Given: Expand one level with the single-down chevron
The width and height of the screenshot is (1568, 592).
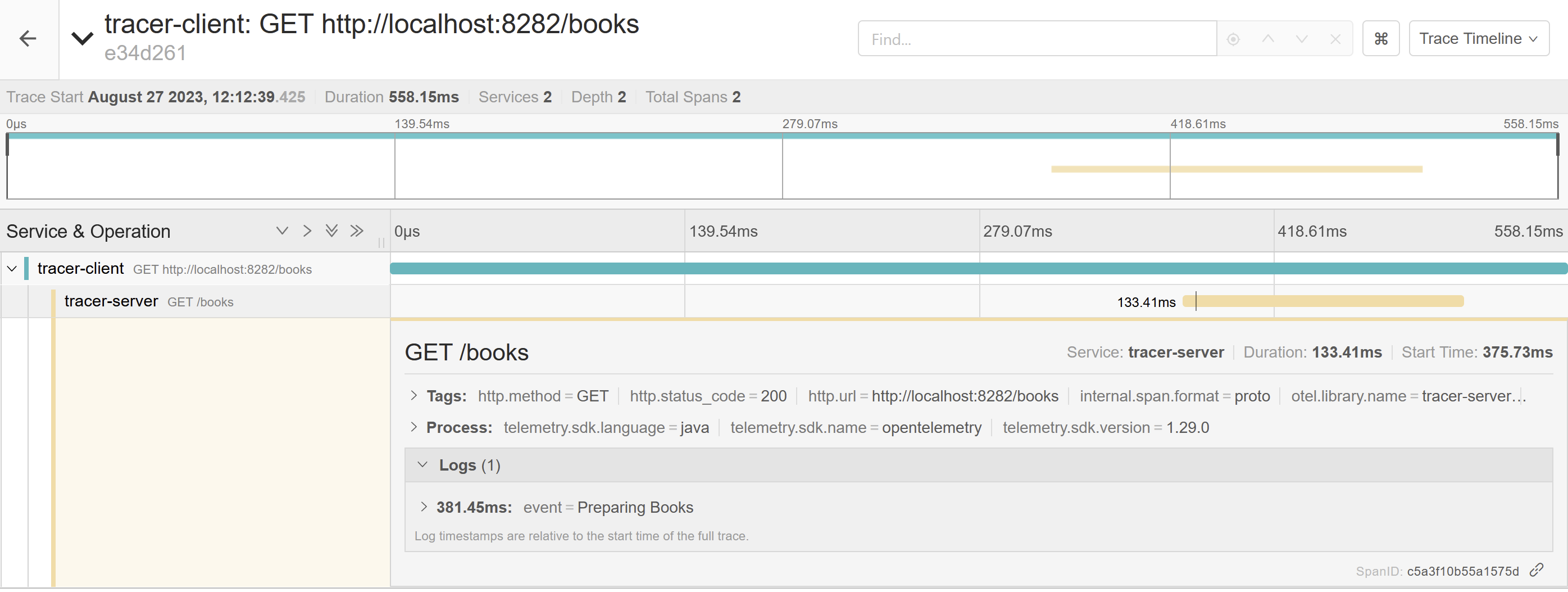Looking at the screenshot, I should [282, 231].
